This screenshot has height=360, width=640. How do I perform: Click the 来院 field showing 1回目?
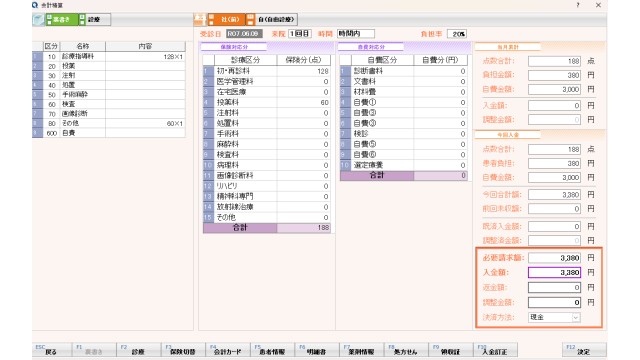300,33
